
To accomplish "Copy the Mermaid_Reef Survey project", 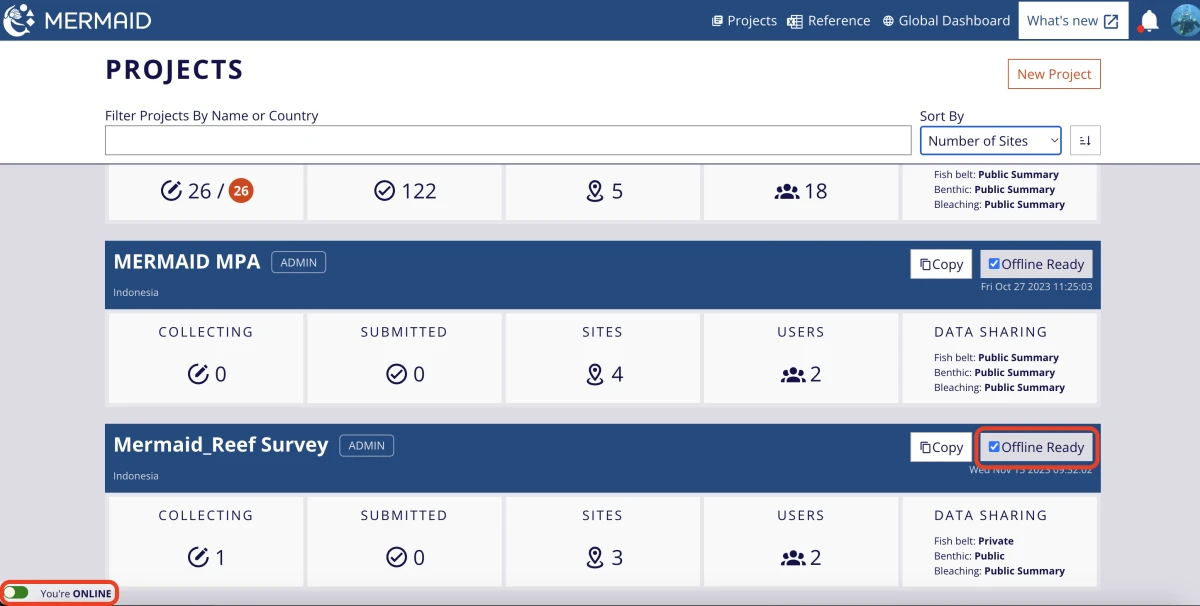I will 941,447.
